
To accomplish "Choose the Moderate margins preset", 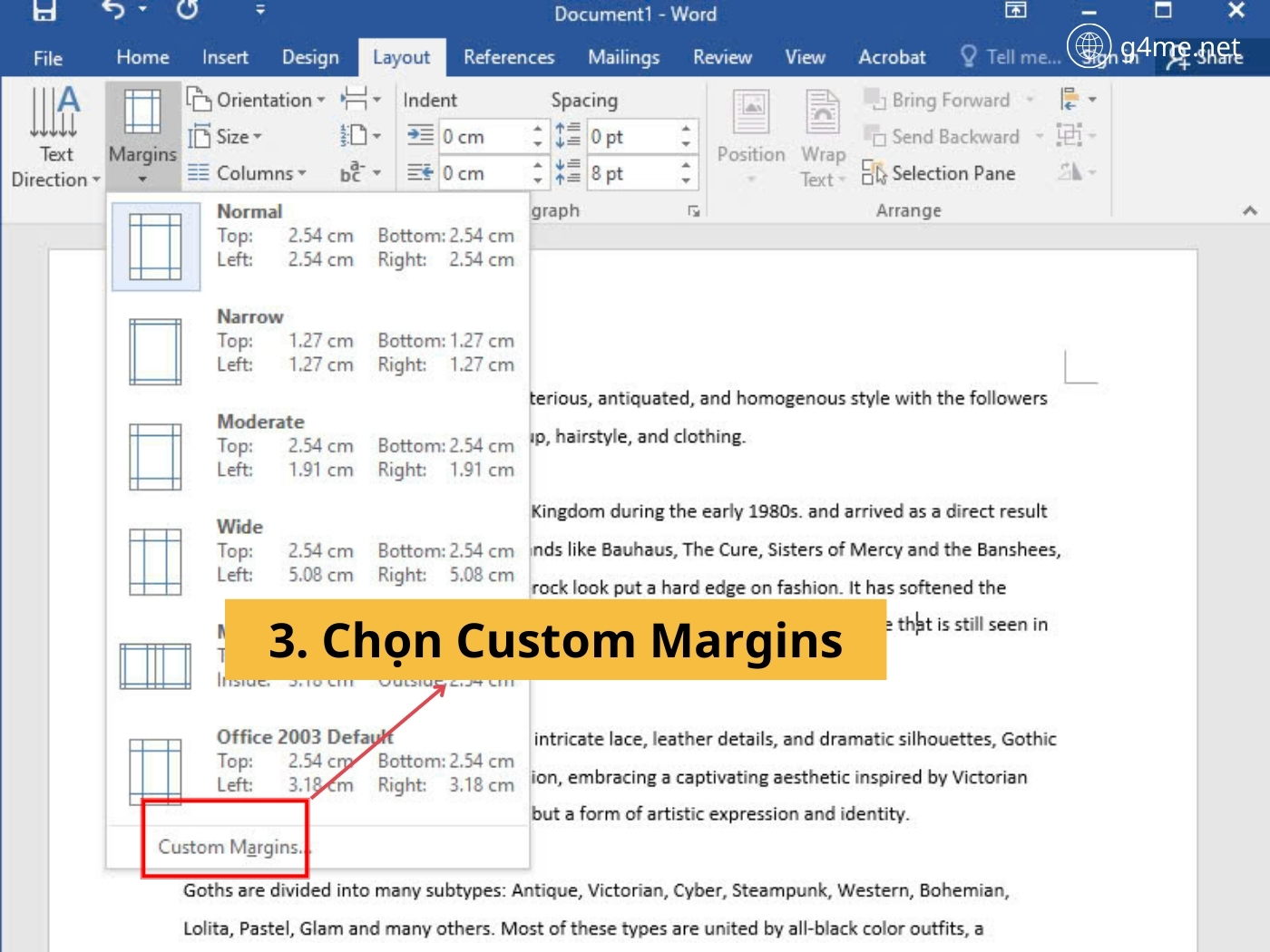I will (317, 456).
